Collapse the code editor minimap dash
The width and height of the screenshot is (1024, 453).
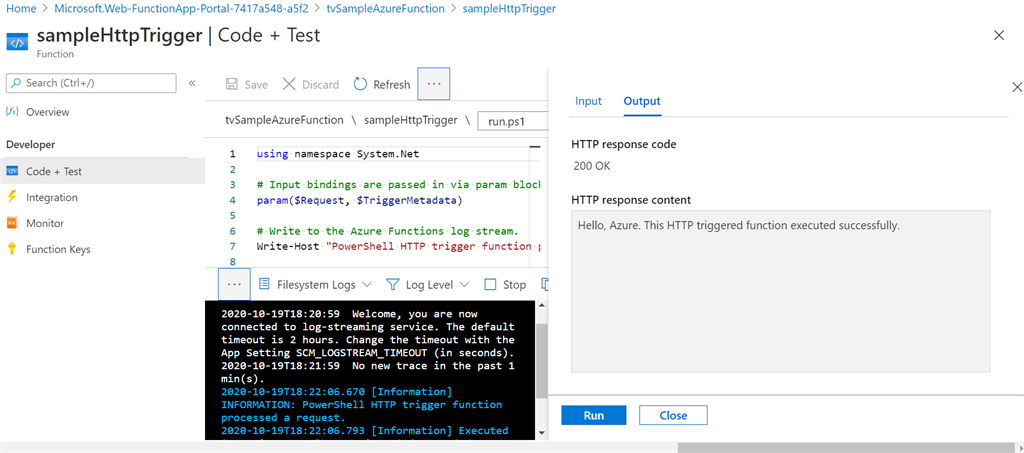(x=534, y=148)
